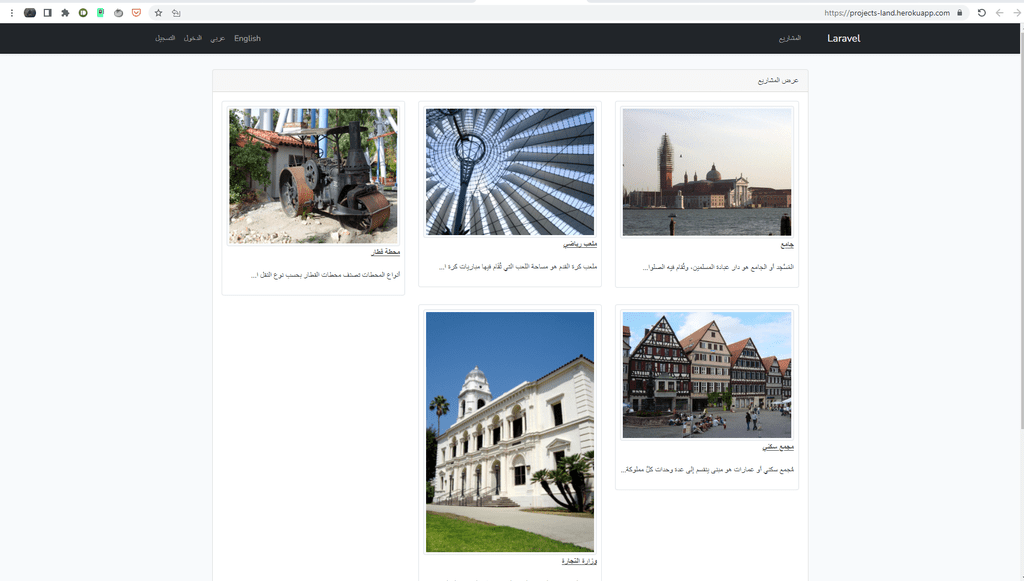The width and height of the screenshot is (1024, 581).
Task: Click the green circle extension icon
Action: click(83, 12)
